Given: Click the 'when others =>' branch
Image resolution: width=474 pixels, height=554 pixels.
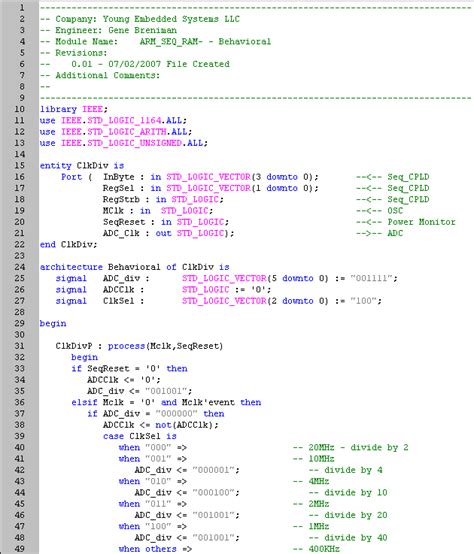Looking at the screenshot, I should (x=155, y=549).
